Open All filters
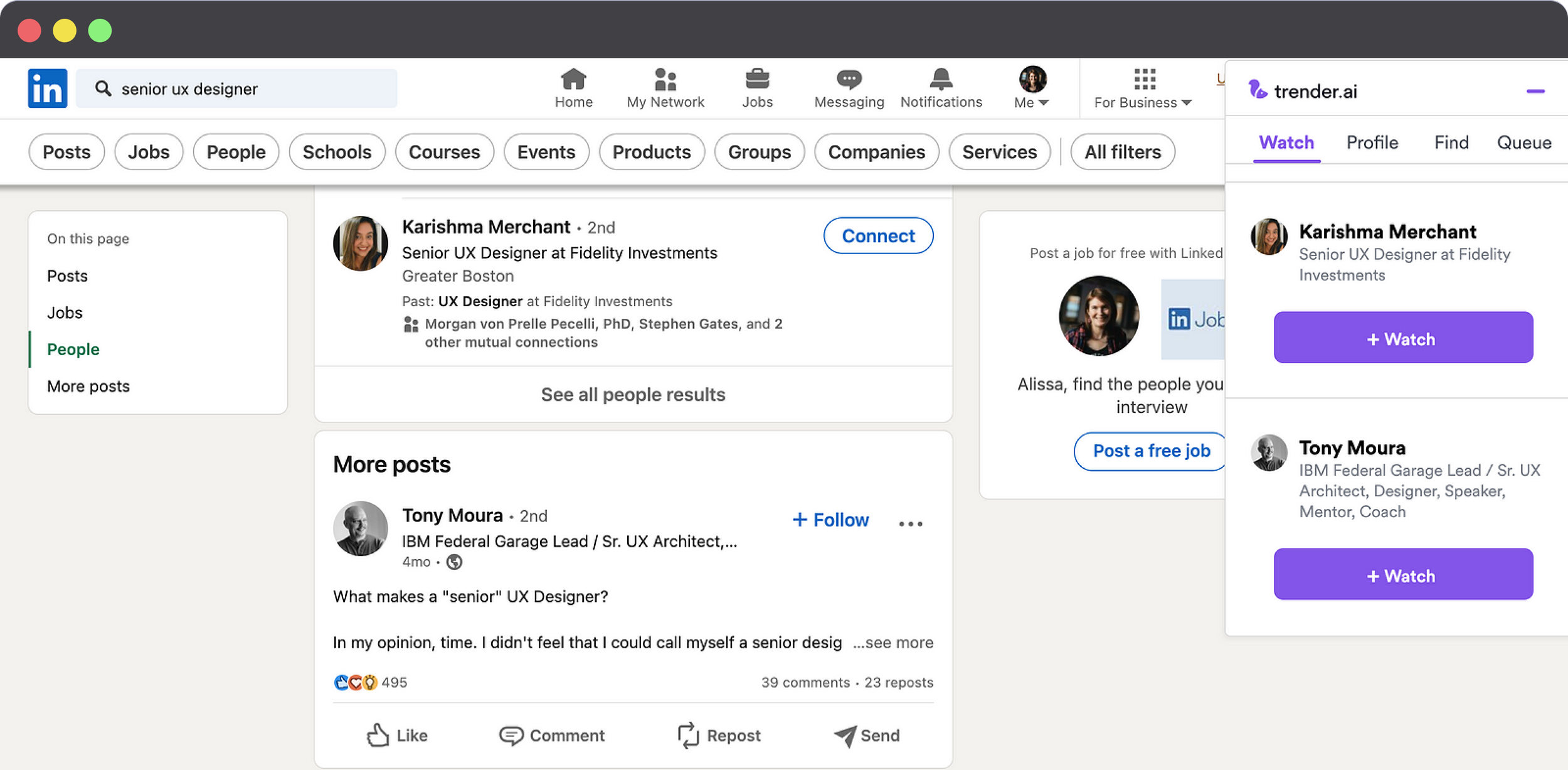 [x=1123, y=152]
